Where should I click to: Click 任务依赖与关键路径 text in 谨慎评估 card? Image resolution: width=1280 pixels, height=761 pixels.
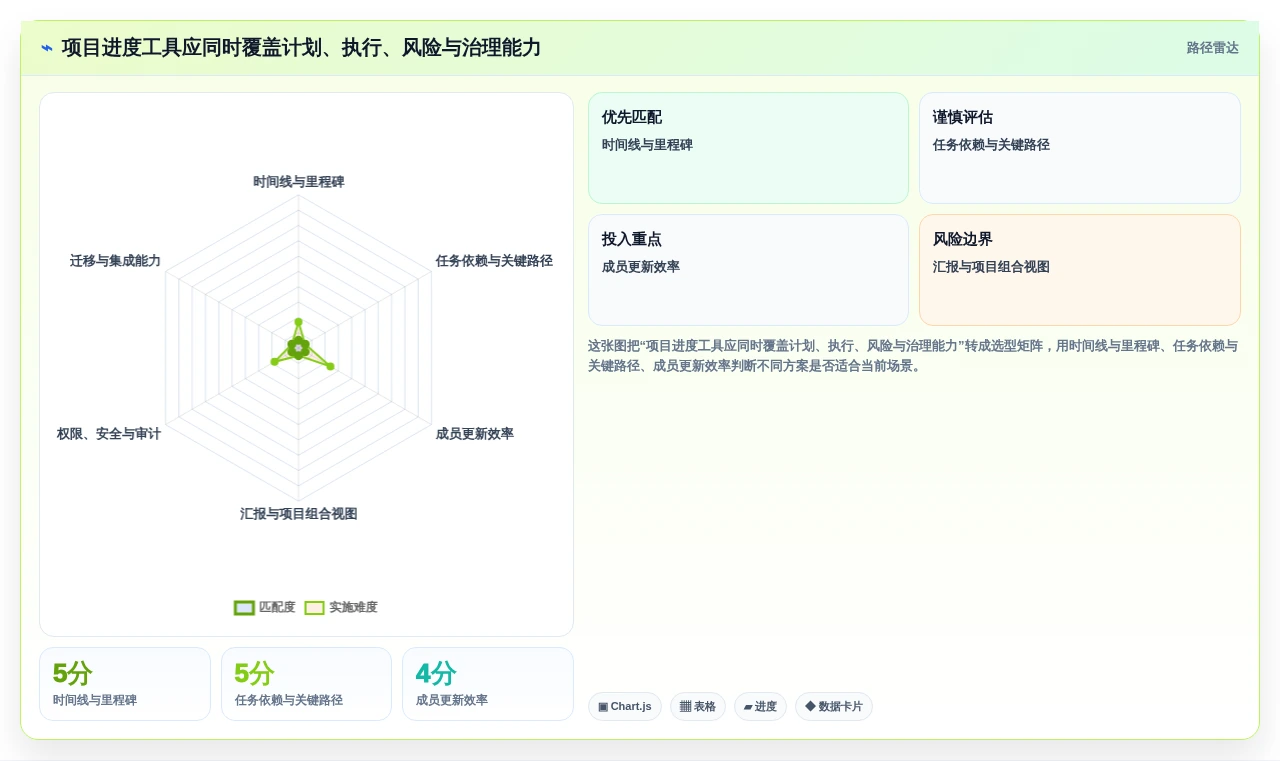pyautogui.click(x=991, y=145)
